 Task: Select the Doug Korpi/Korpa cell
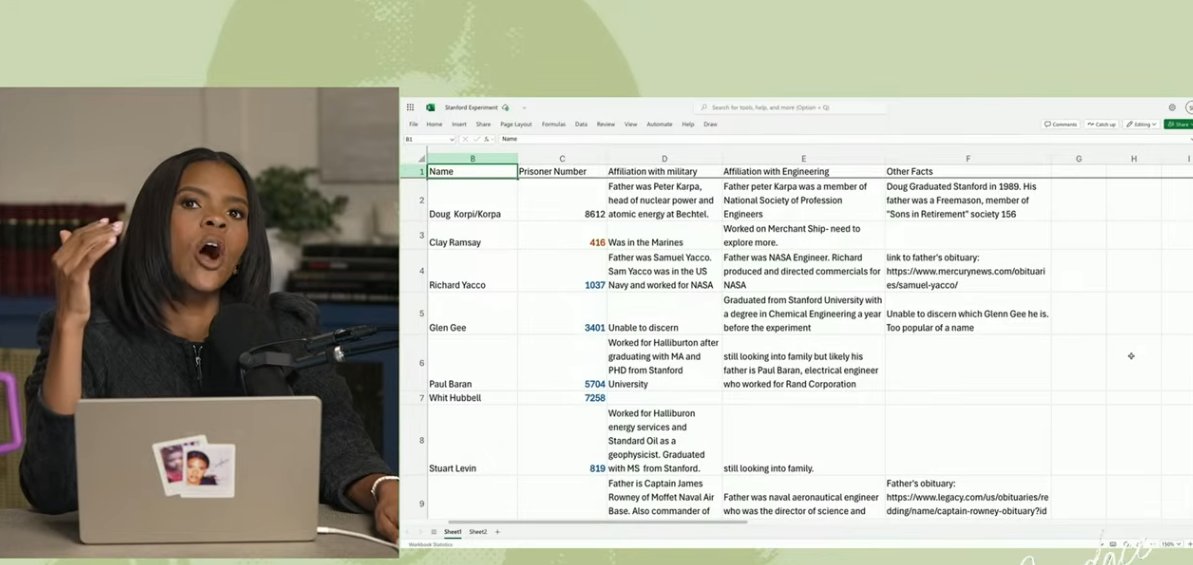(472, 200)
